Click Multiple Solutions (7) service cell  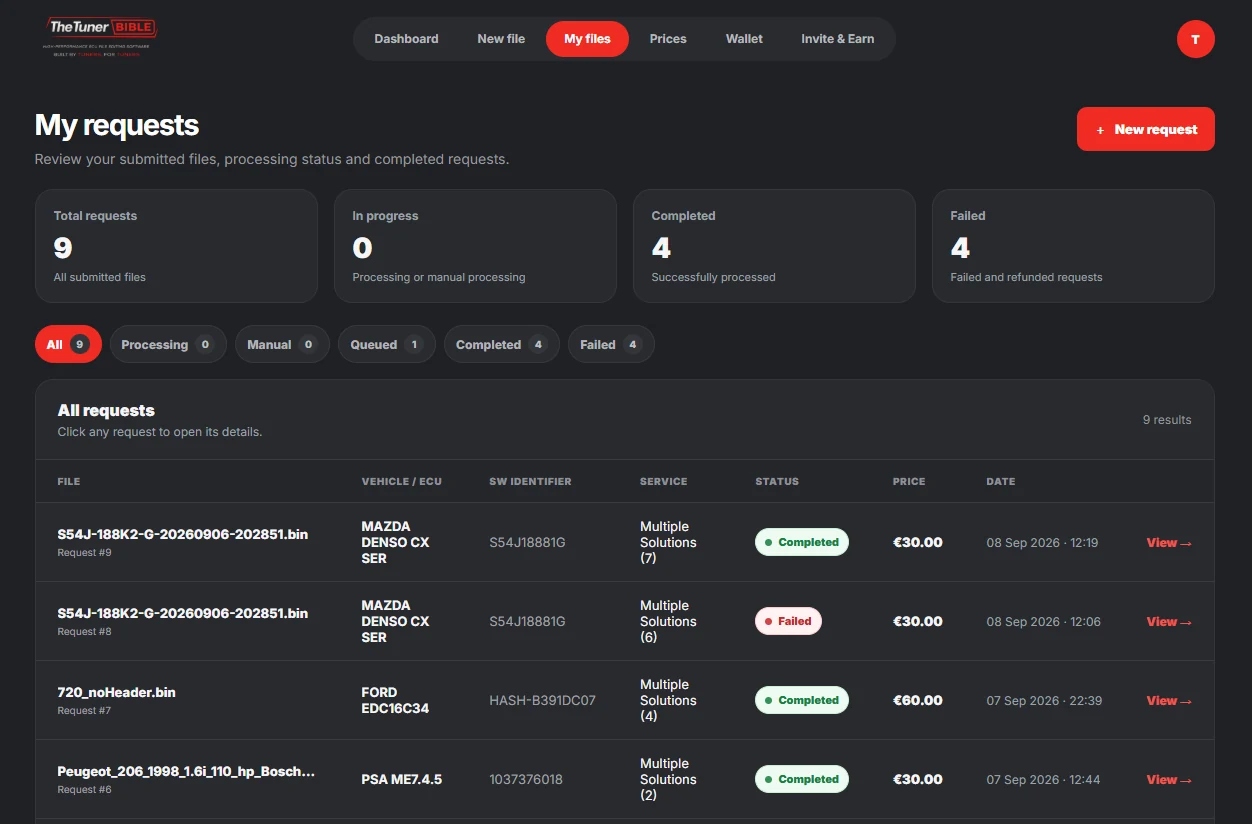tap(668, 542)
